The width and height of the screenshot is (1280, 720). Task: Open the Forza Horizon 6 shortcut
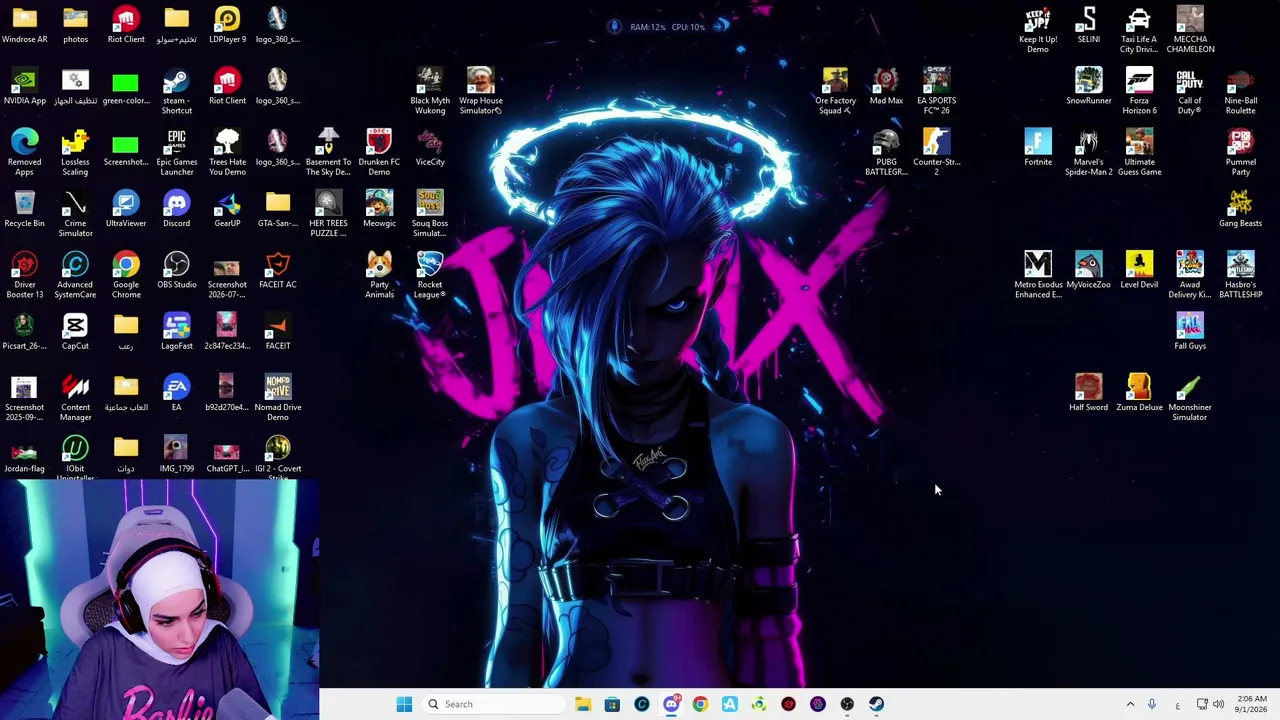1139,92
